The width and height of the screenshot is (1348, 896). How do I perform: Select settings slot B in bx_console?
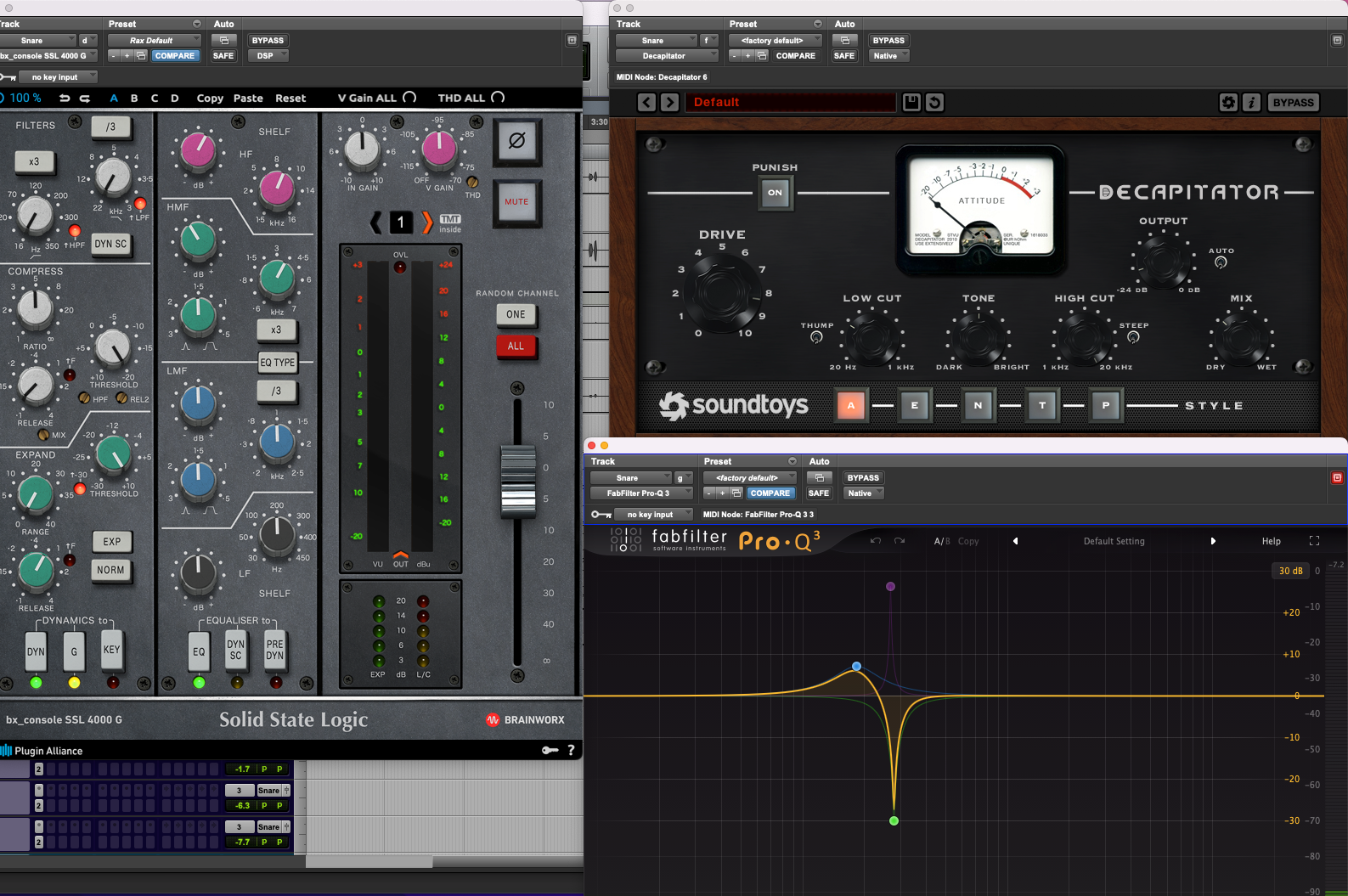pyautogui.click(x=134, y=99)
